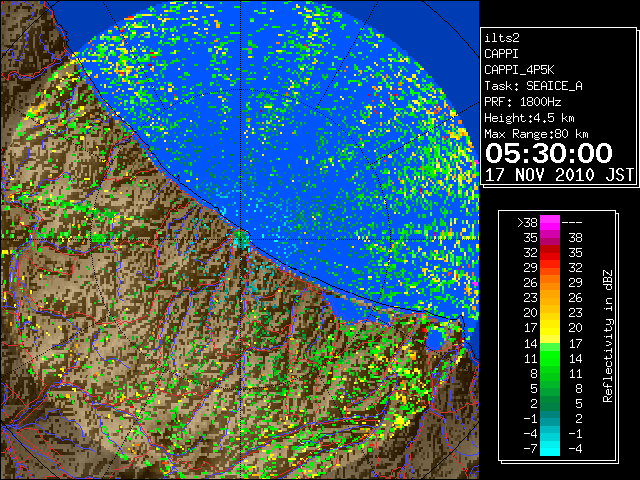Click the "Reflectivity in dBZ" legend title
This screenshot has width=640, height=480.
[x=608, y=336]
